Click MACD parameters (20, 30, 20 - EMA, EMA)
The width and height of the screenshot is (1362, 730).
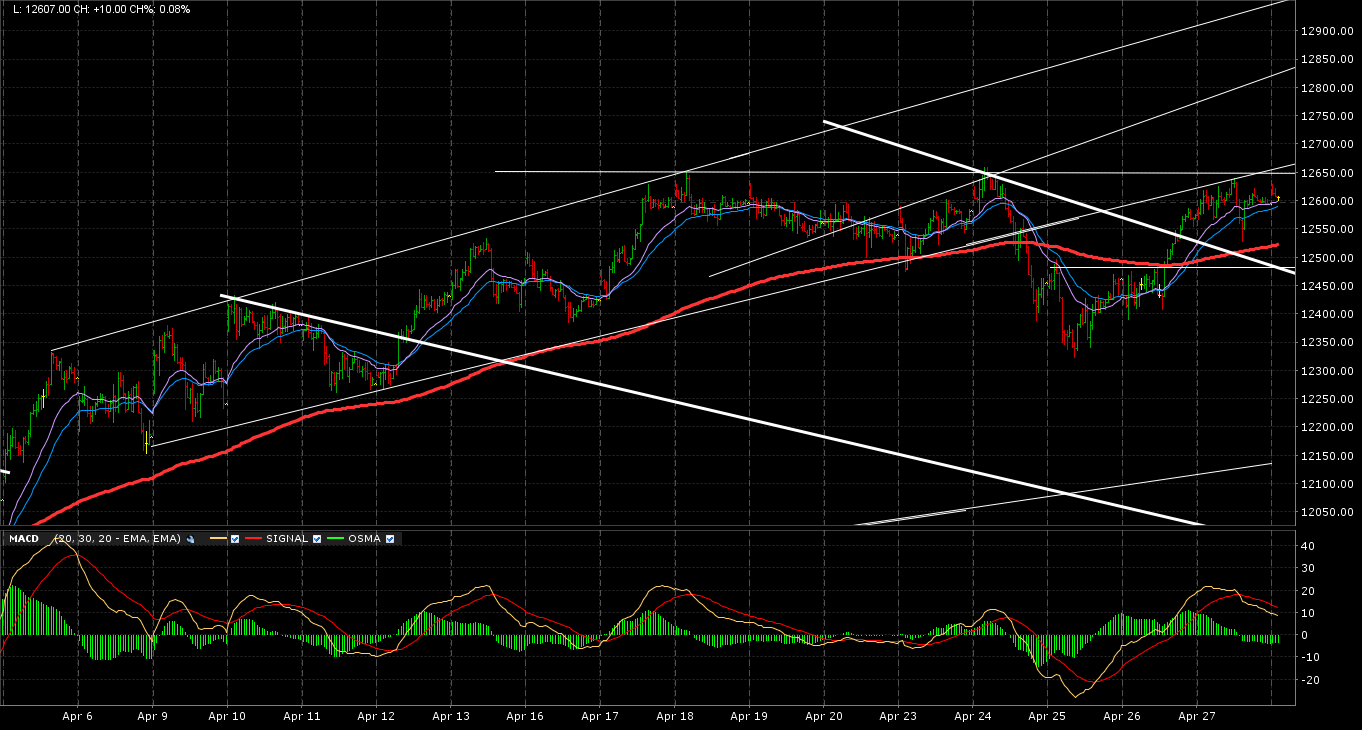118,539
